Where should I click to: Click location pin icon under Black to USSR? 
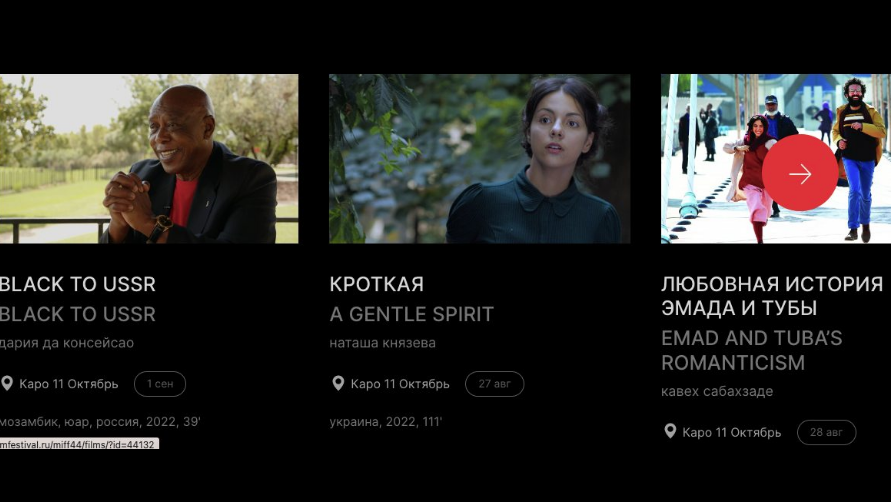[x=7, y=383]
